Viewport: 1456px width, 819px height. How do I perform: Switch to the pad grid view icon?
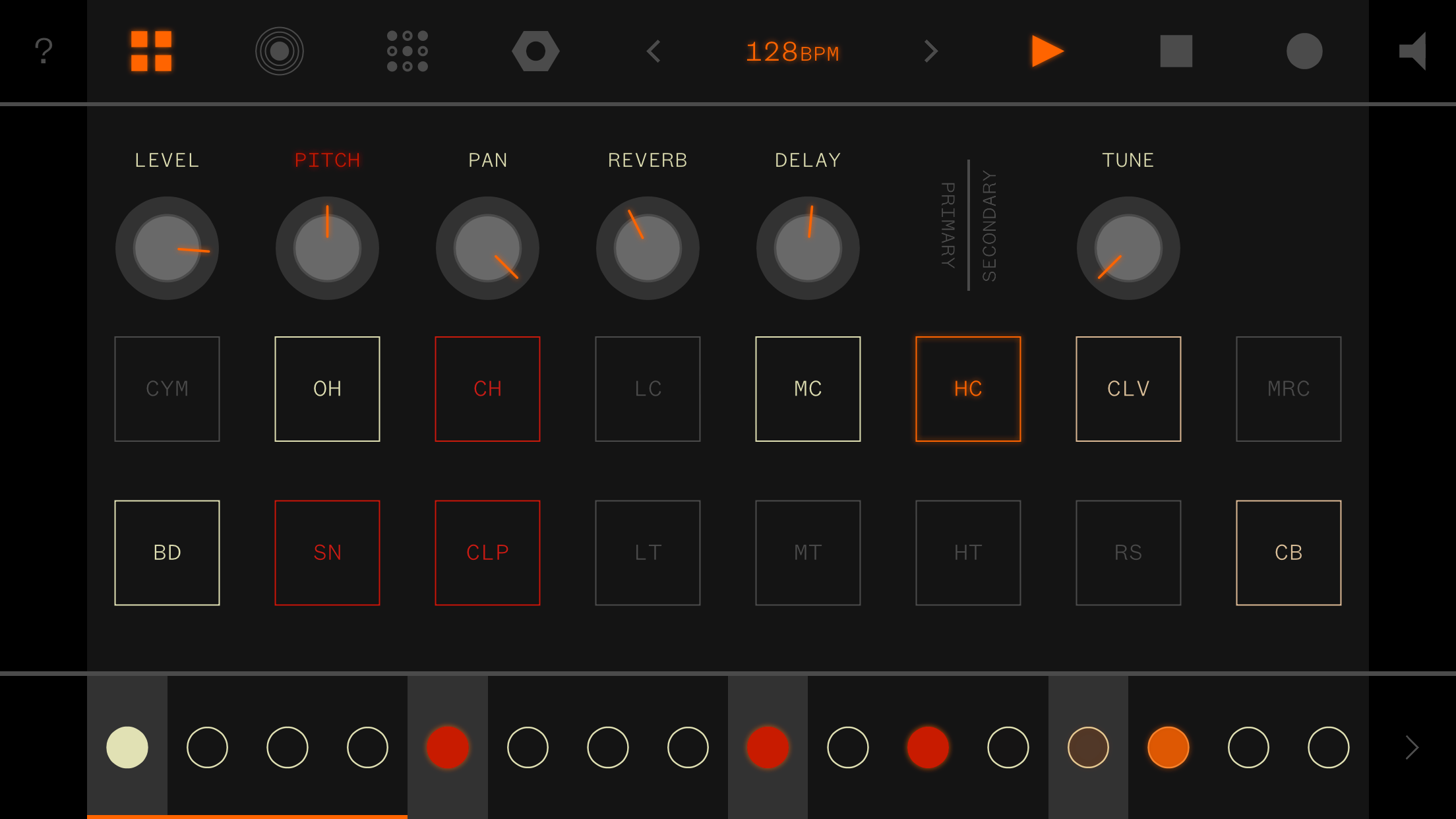151,51
